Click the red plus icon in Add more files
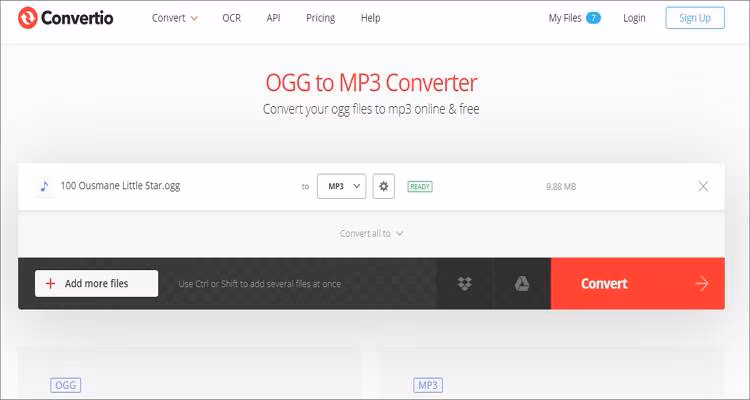Screen dimensions: 750x400 click(x=50, y=283)
